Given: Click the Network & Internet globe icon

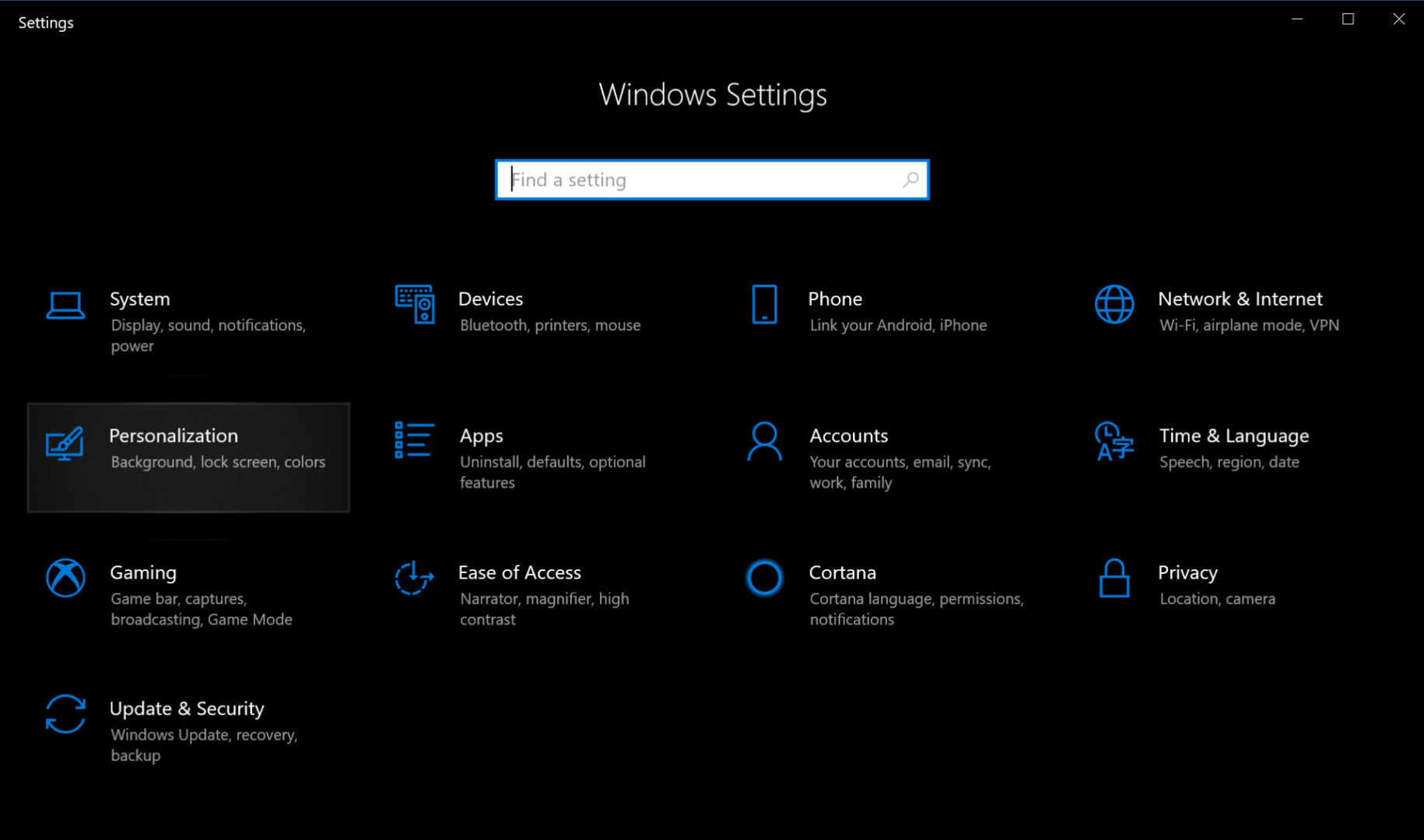Looking at the screenshot, I should tap(1114, 306).
